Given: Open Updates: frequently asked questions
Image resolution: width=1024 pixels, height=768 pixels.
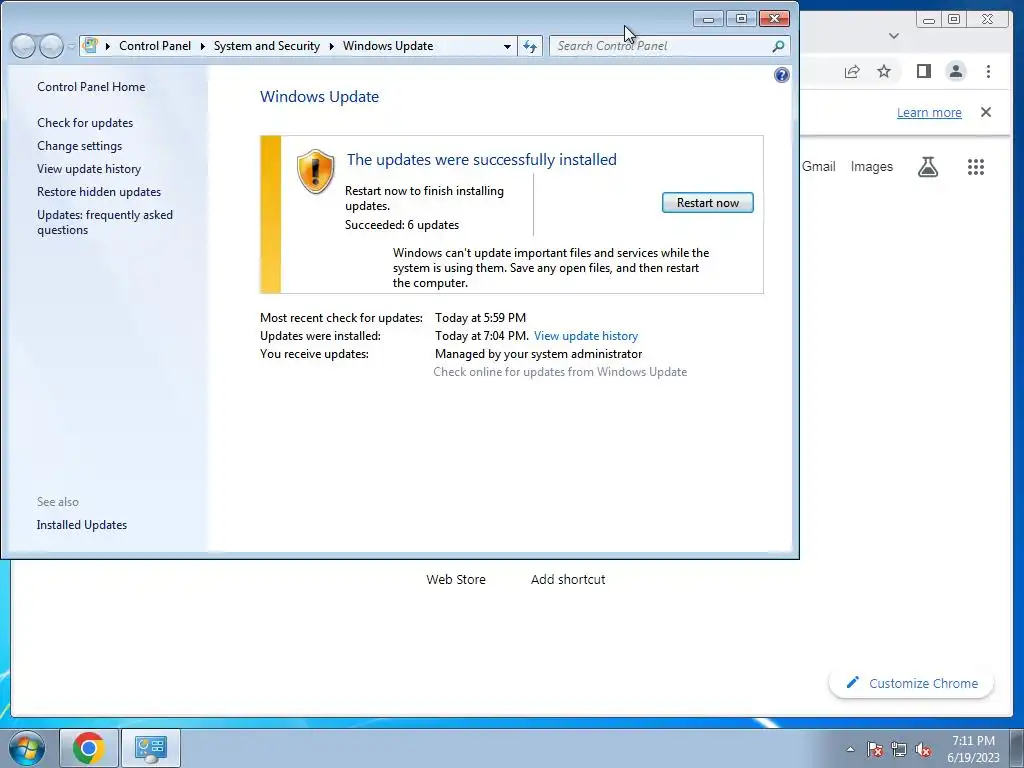Looking at the screenshot, I should (x=104, y=222).
